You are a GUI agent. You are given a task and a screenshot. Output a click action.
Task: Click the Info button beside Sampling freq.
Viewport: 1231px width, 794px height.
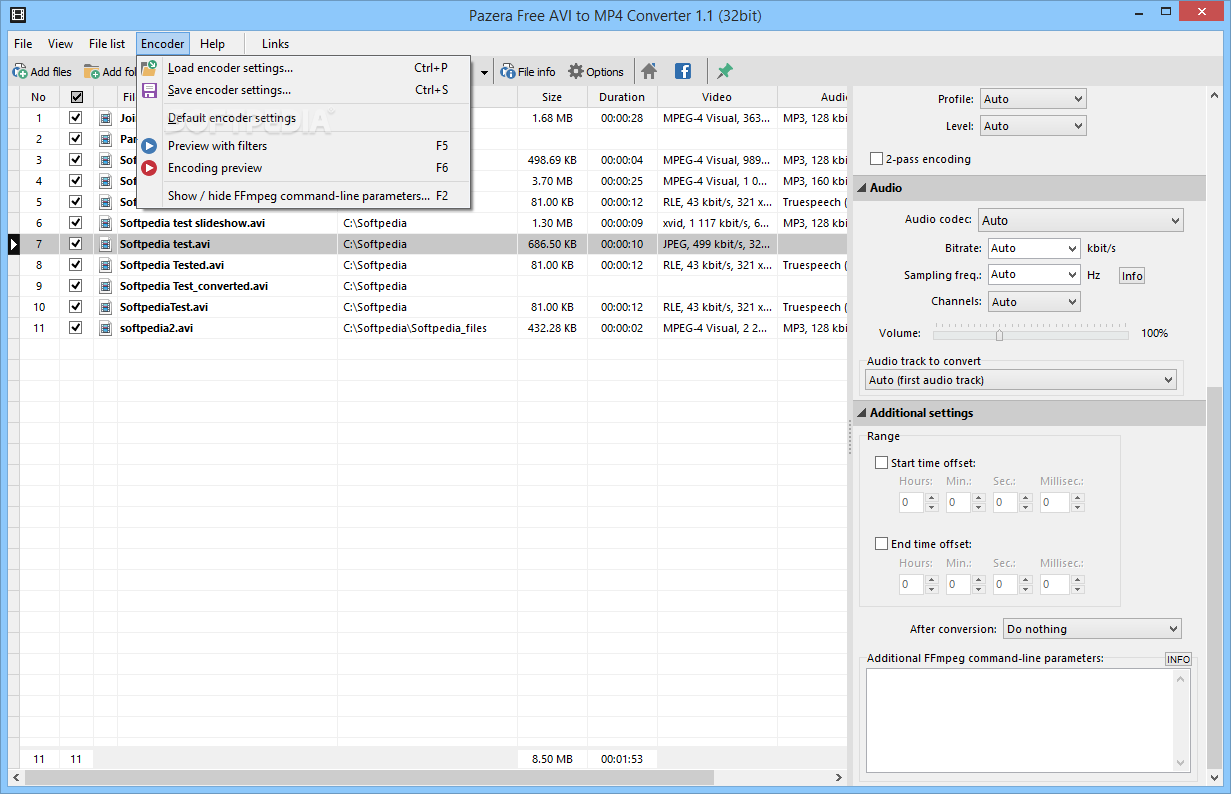[x=1131, y=276]
